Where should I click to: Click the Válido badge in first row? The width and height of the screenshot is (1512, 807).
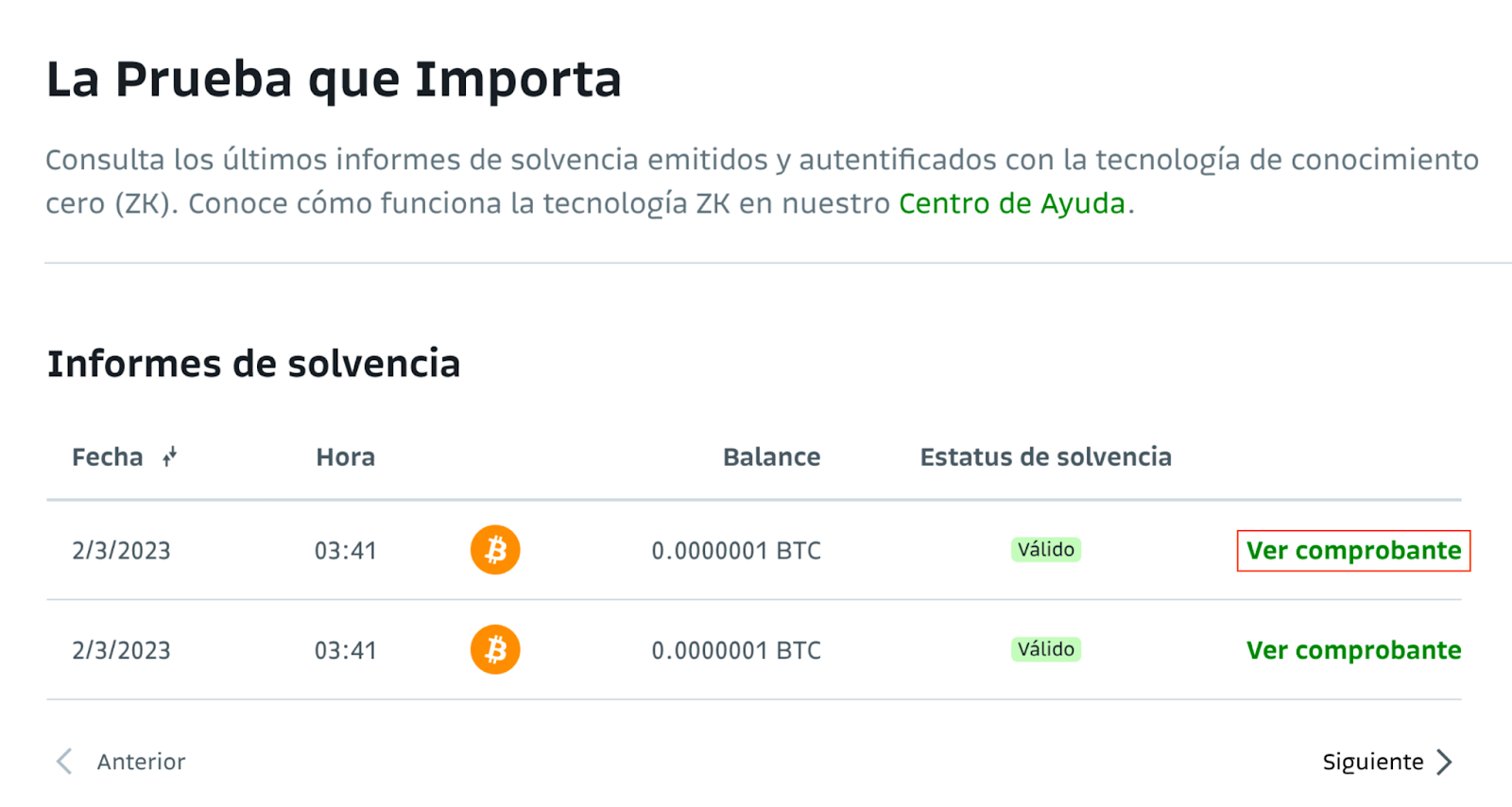[1046, 550]
